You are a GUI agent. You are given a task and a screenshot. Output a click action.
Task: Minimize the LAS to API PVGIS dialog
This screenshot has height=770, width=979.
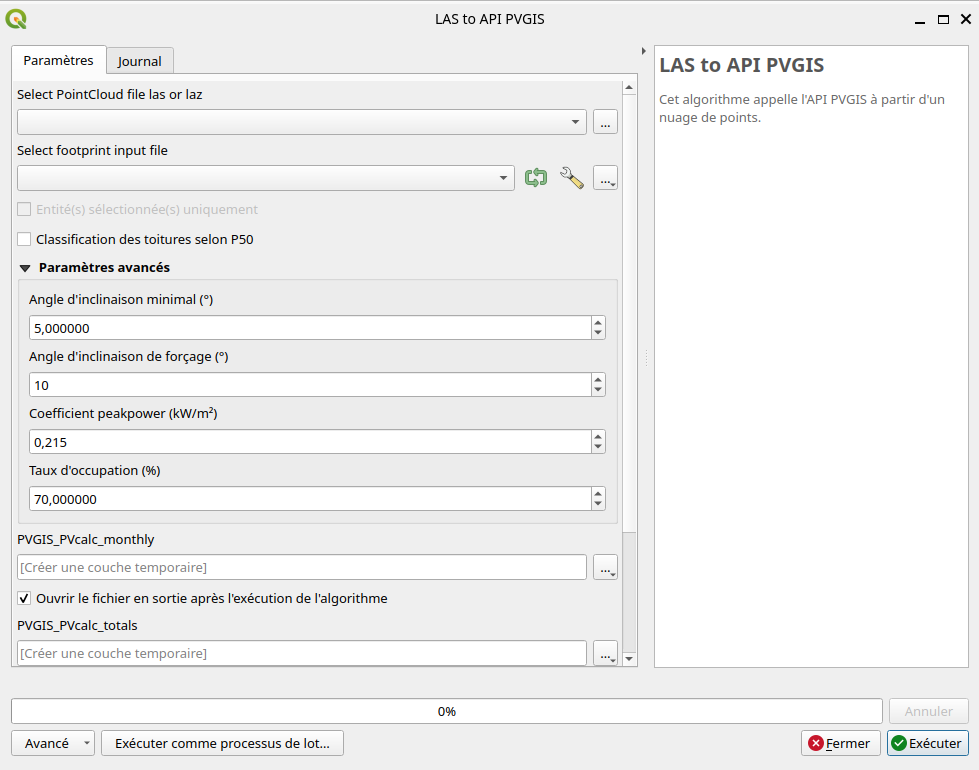point(920,21)
